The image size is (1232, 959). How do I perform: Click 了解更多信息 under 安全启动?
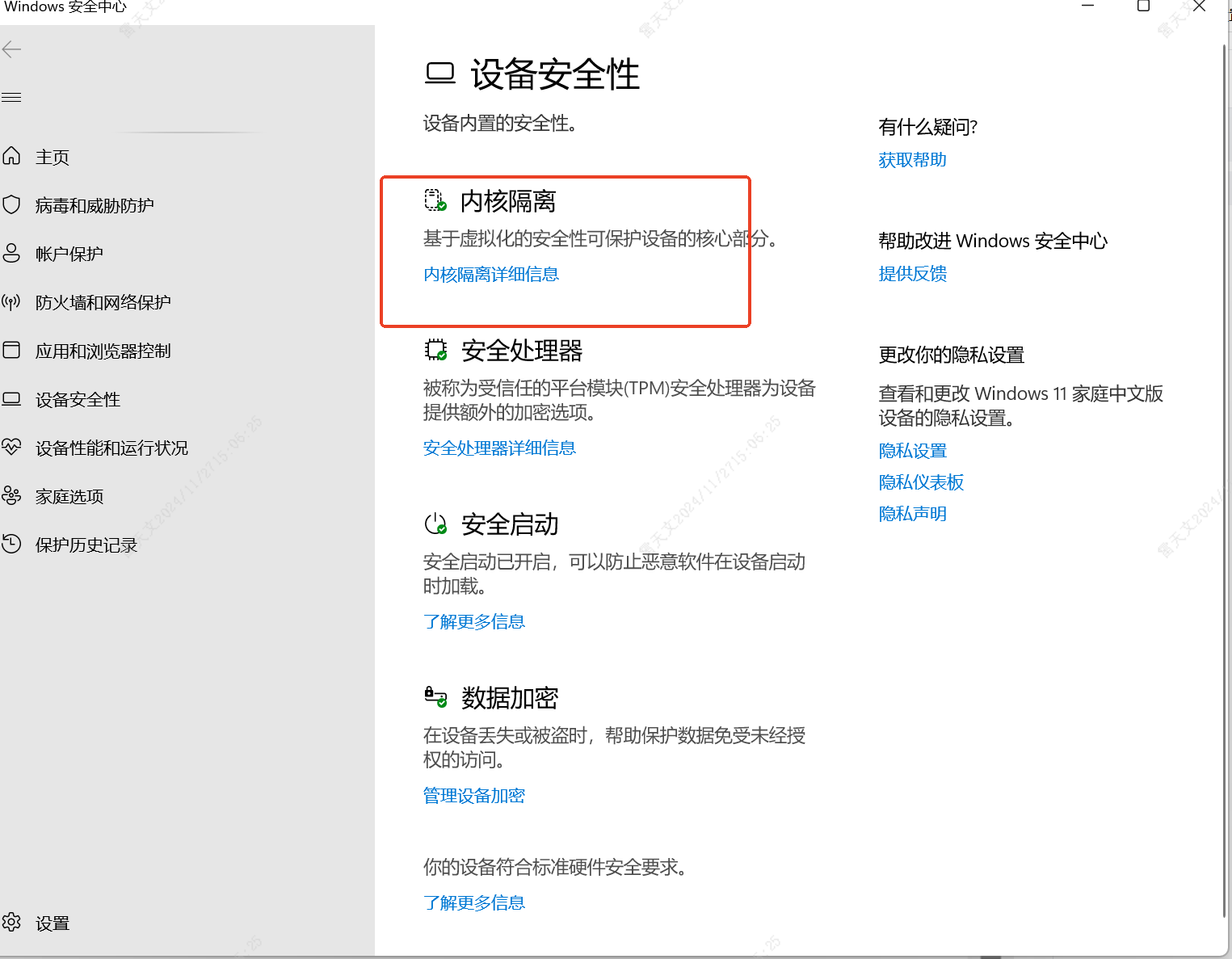(x=474, y=622)
